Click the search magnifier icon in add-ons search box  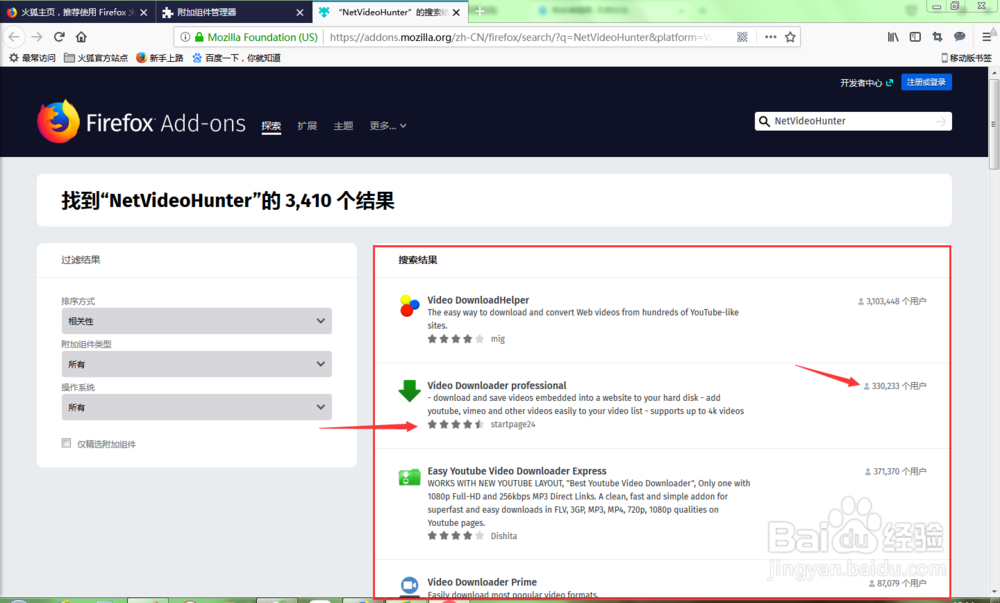(x=764, y=121)
